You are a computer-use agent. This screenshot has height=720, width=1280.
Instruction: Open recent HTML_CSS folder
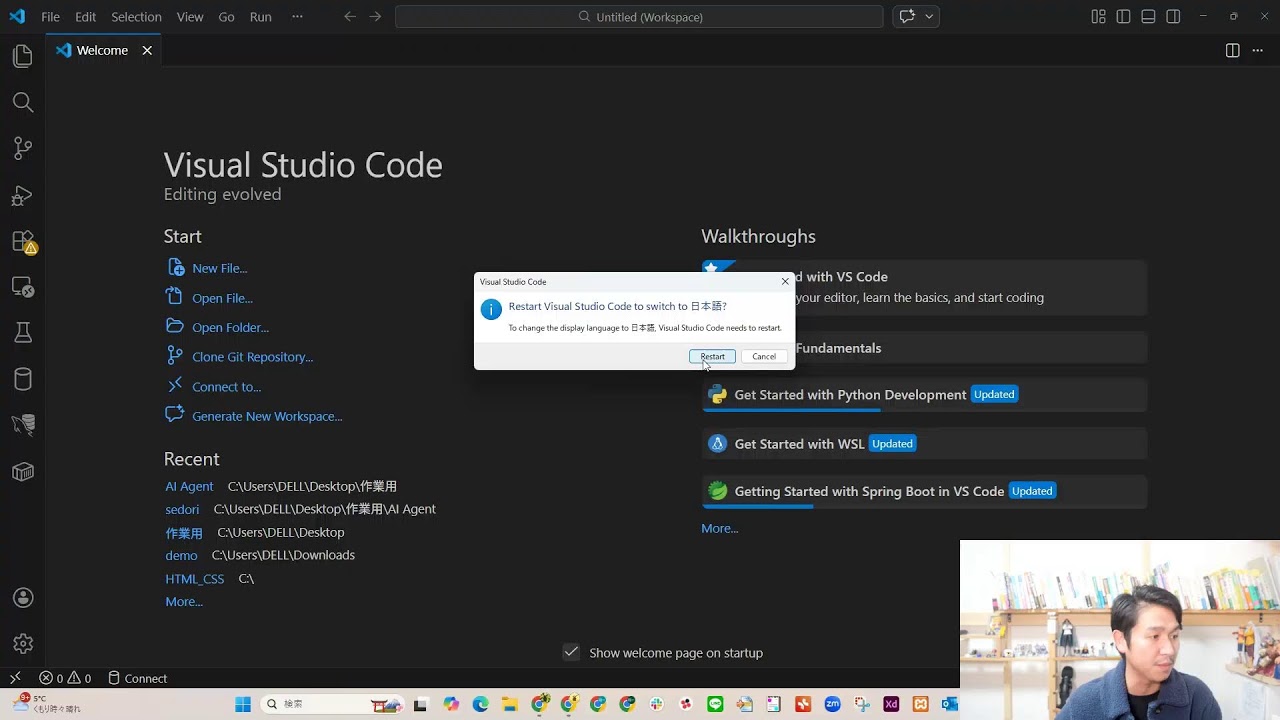click(x=194, y=579)
